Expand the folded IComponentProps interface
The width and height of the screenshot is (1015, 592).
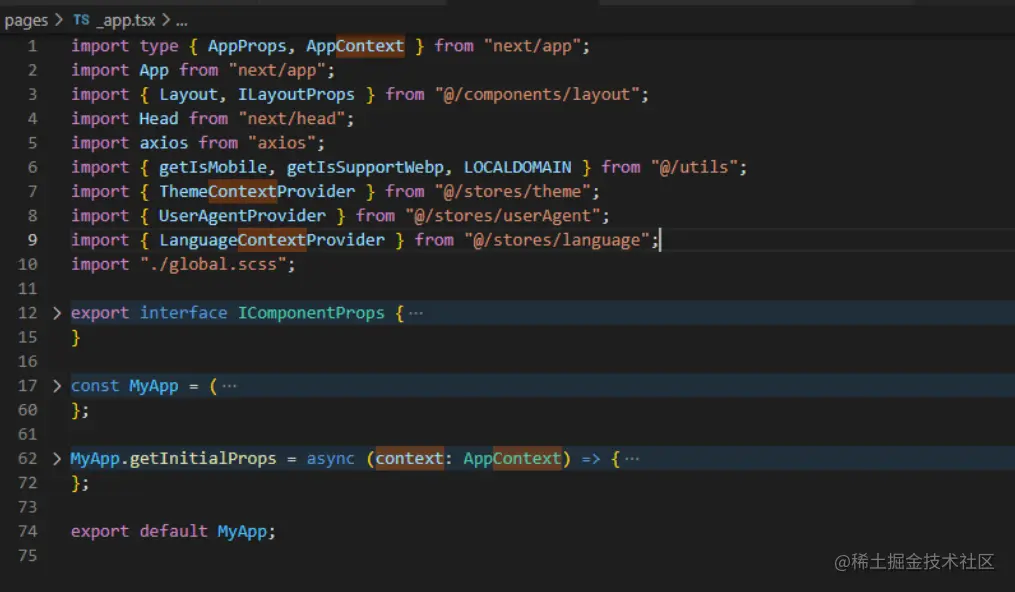(57, 313)
